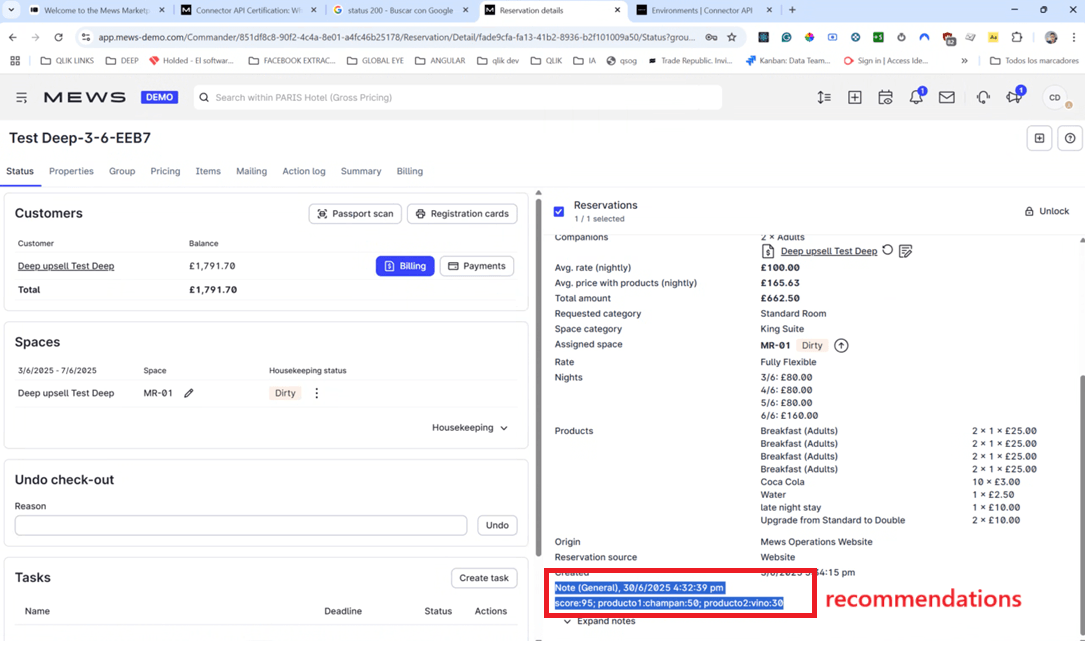
Task: Open the CD user profile menu
Action: point(1054,98)
